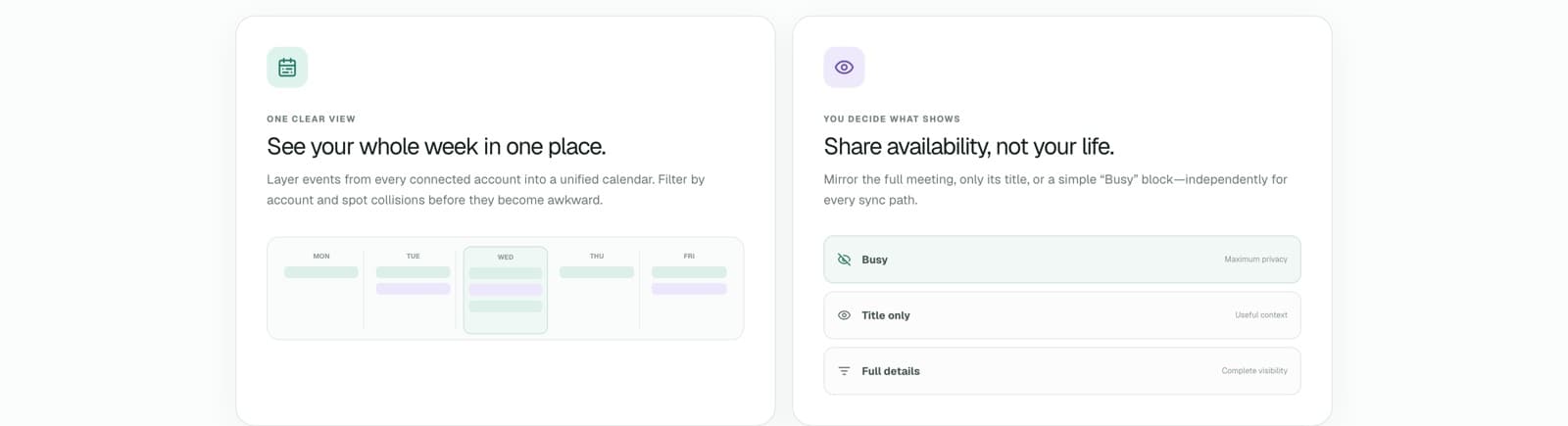Click the 'ONE CLEAR VIEW' eyebrow text
Screen dimensions: 1568x426
311,118
